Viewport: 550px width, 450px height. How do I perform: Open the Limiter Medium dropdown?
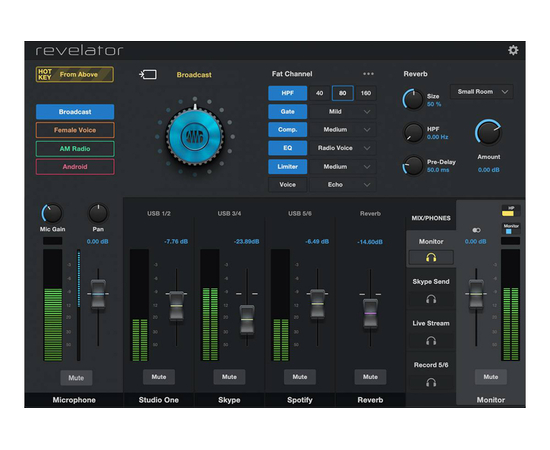pyautogui.click(x=343, y=167)
